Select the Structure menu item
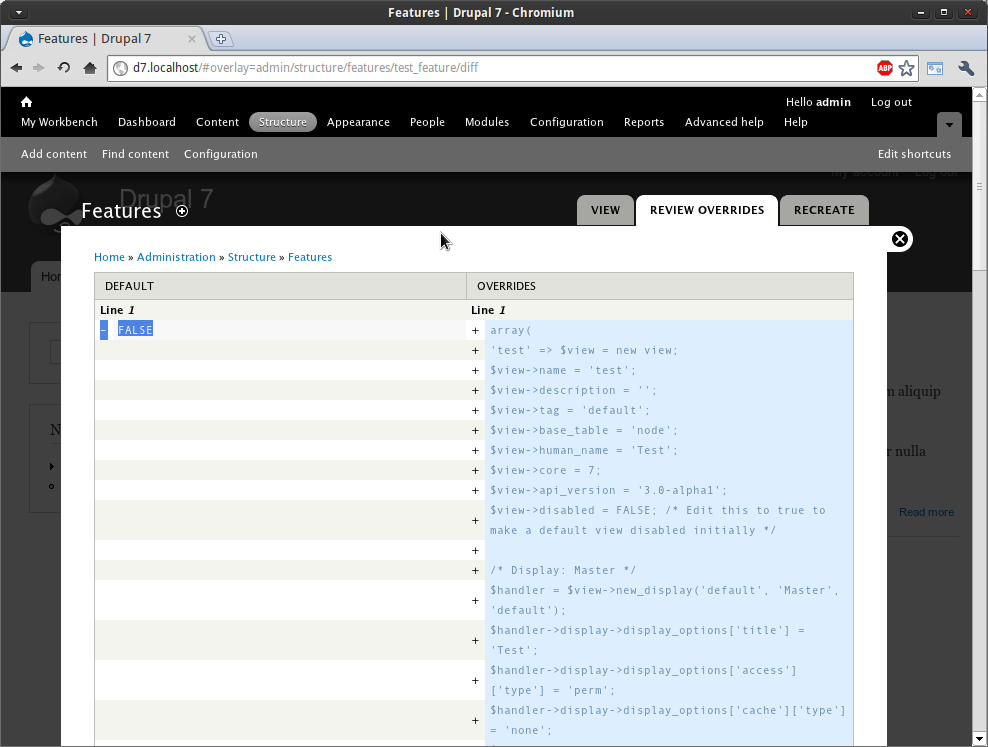 tap(282, 122)
